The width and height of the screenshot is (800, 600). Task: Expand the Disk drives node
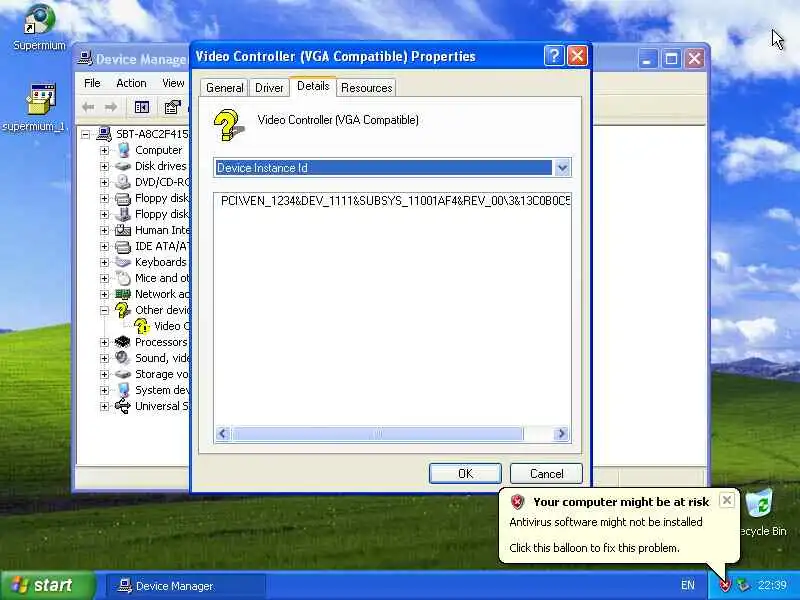click(105, 166)
